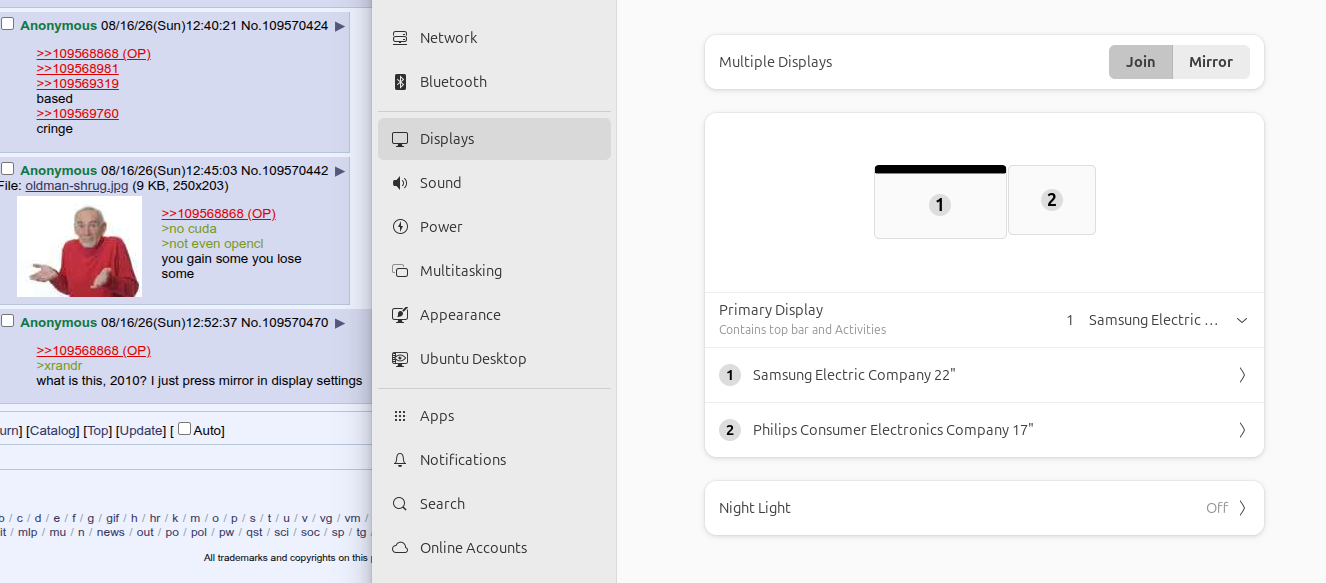This screenshot has width=1326, height=583.
Task: Tick the checkbox for post No.109570424
Action: (x=7, y=24)
